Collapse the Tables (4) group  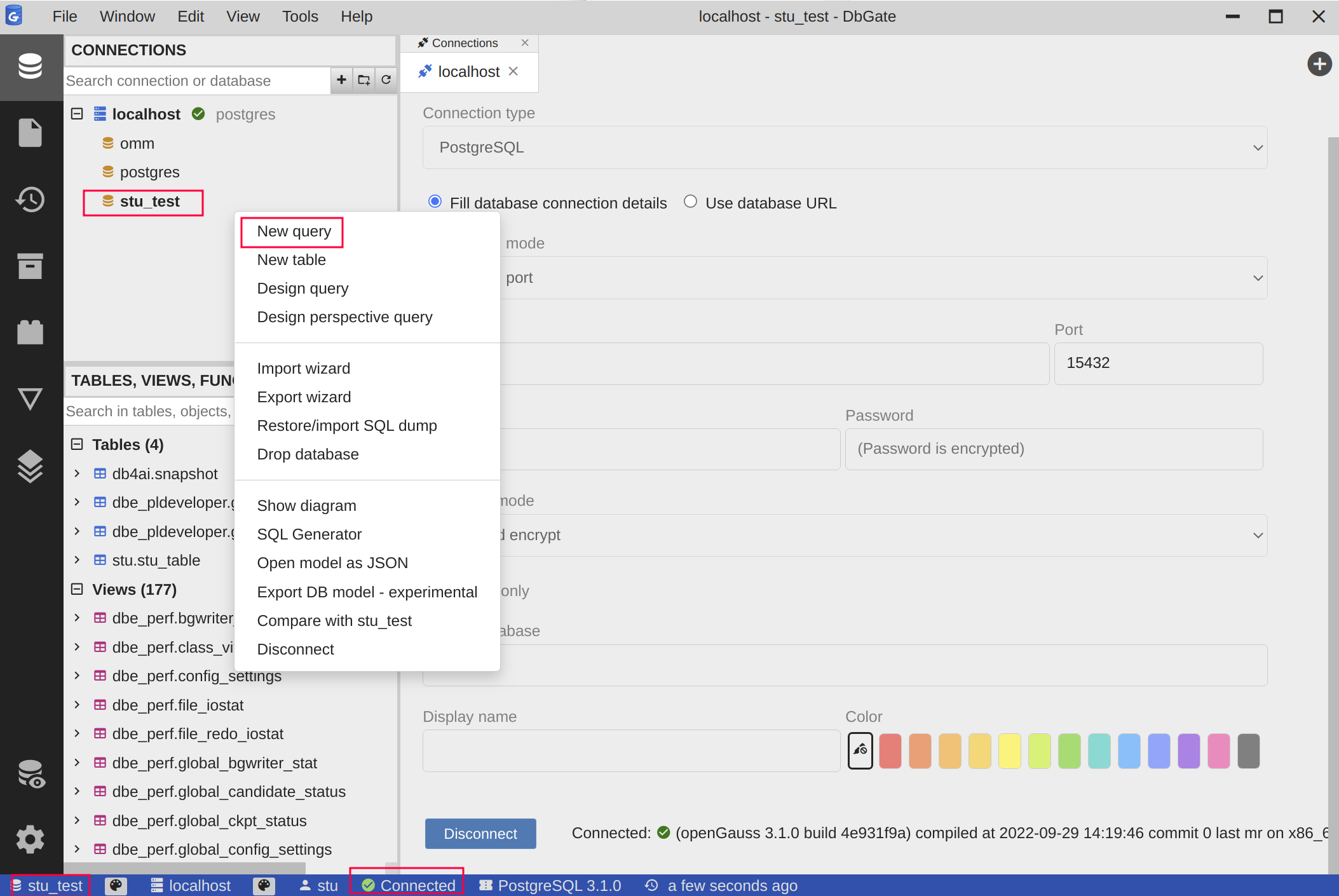point(77,444)
